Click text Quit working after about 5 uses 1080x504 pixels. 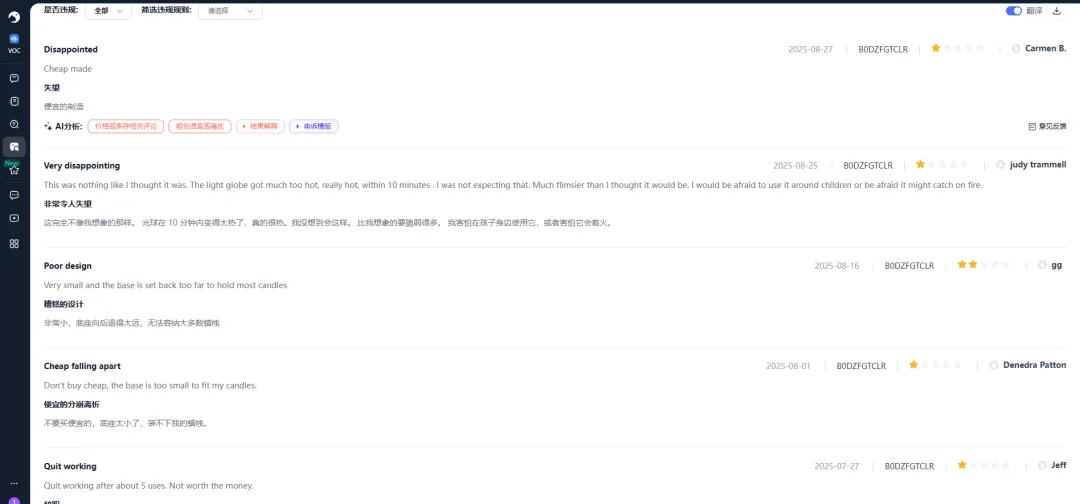point(149,485)
